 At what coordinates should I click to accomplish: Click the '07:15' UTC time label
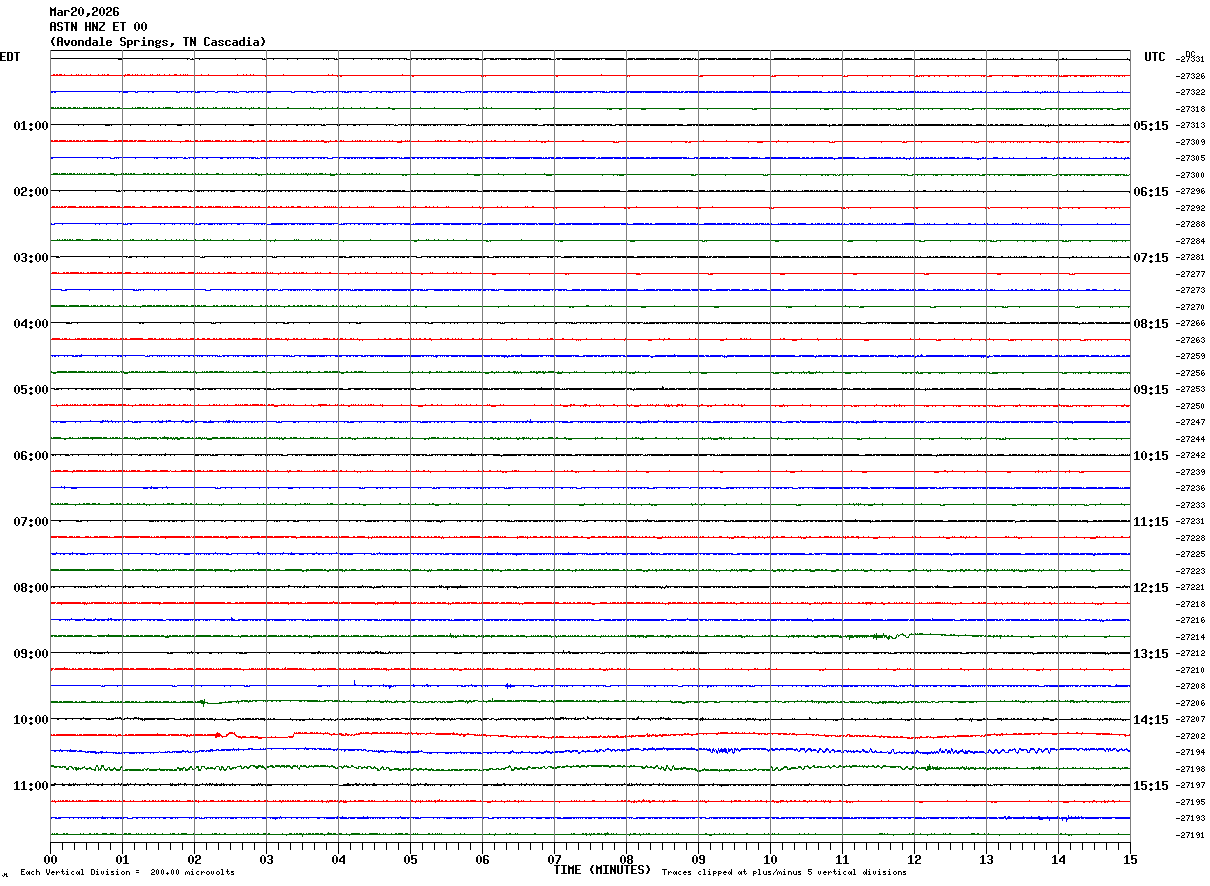pyautogui.click(x=1151, y=258)
